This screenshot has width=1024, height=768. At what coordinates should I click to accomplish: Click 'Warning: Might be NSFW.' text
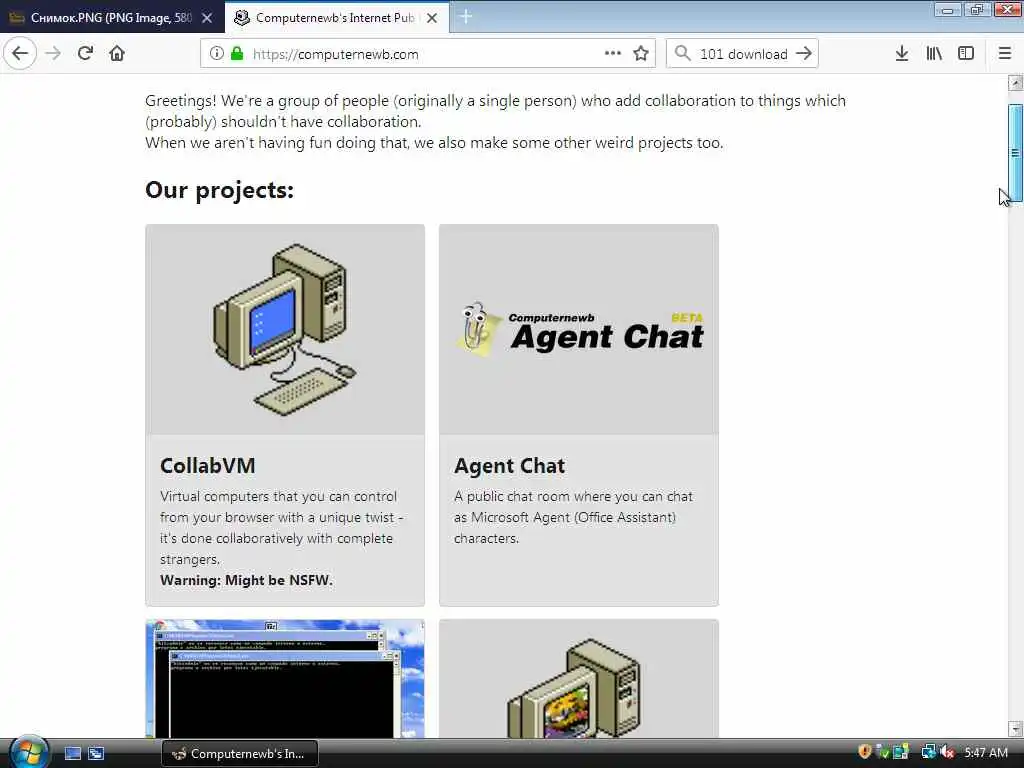tap(246, 580)
